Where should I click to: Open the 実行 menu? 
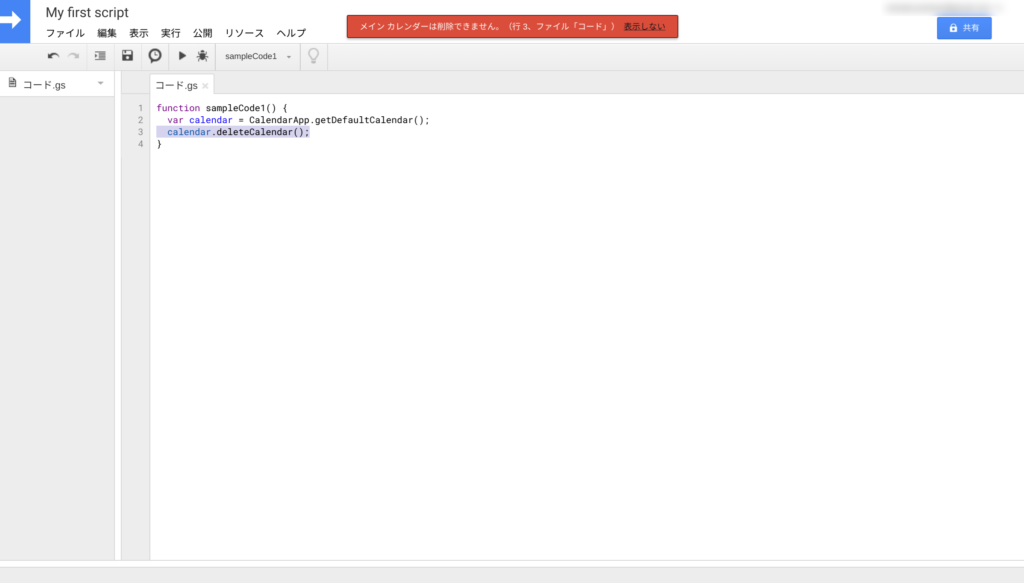171,33
